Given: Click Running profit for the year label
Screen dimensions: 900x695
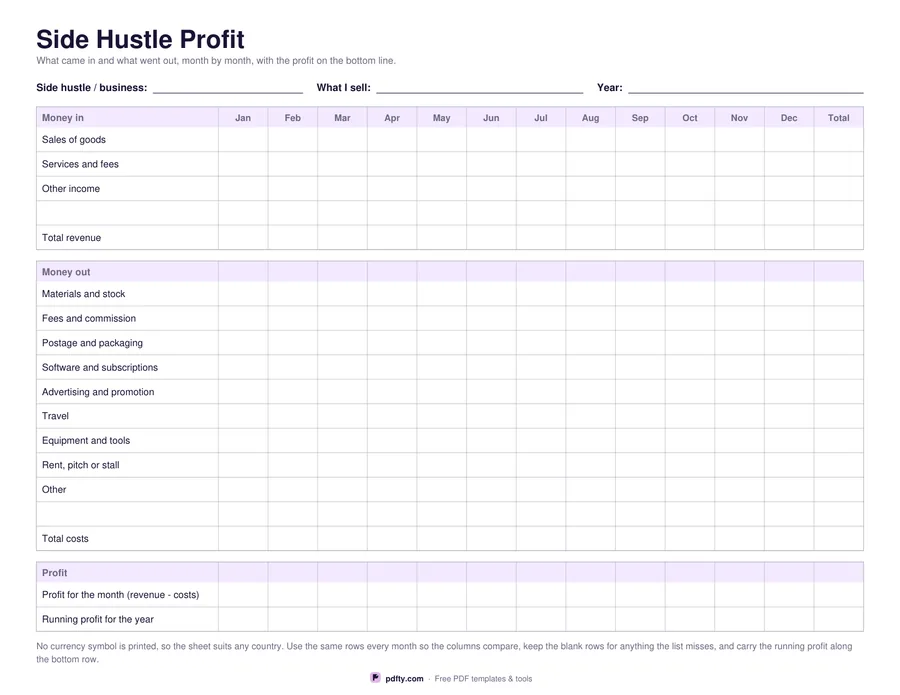Looking at the screenshot, I should point(98,620).
